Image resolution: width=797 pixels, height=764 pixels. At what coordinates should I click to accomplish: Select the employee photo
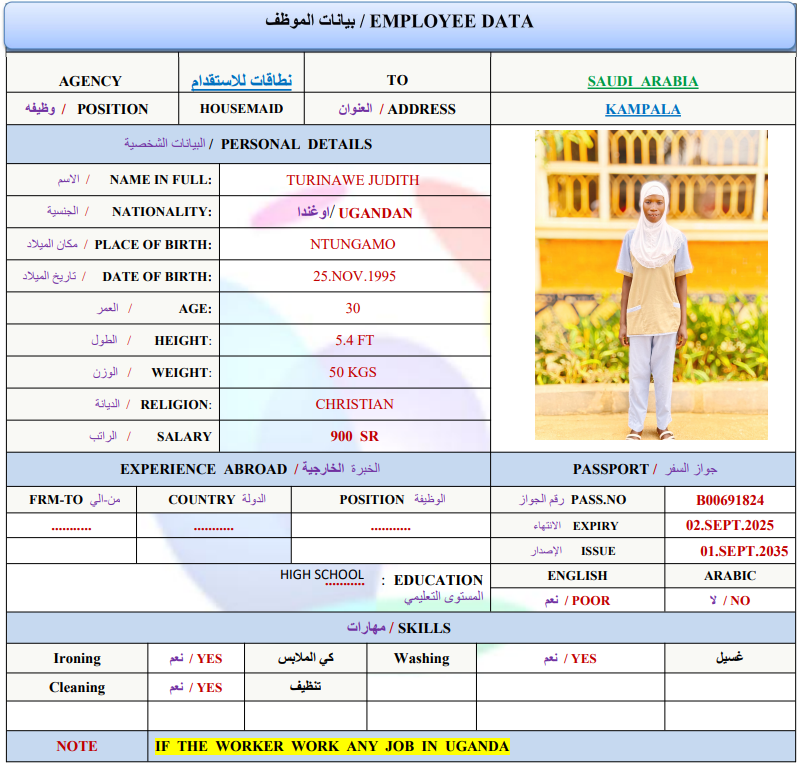click(x=651, y=285)
